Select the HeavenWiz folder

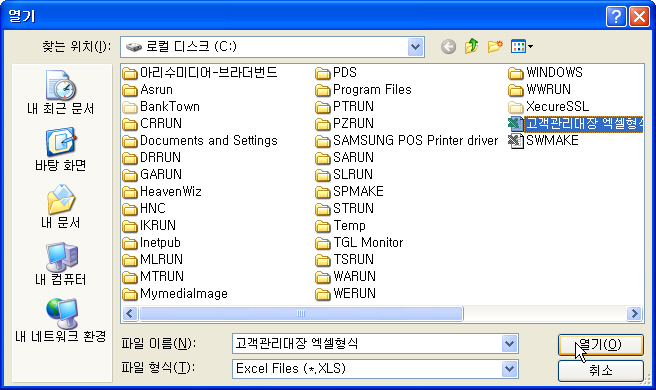[x=162, y=192]
